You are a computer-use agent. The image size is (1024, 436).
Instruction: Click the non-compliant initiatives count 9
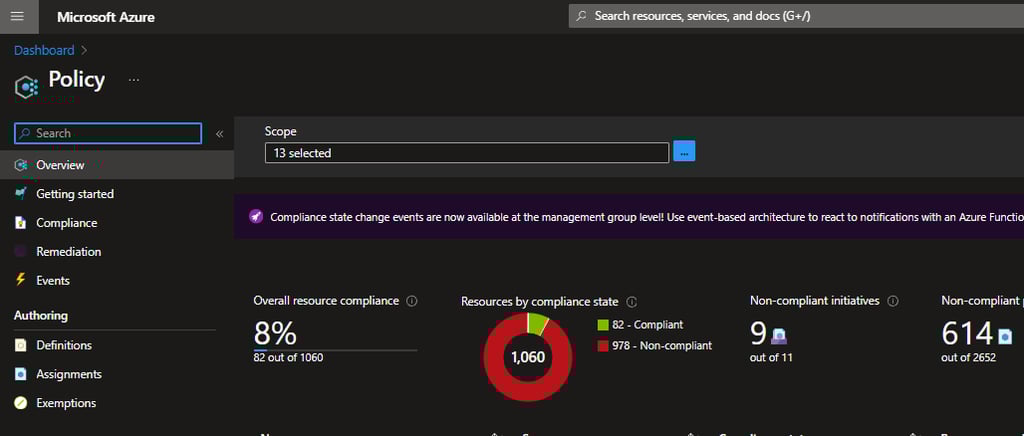(758, 333)
